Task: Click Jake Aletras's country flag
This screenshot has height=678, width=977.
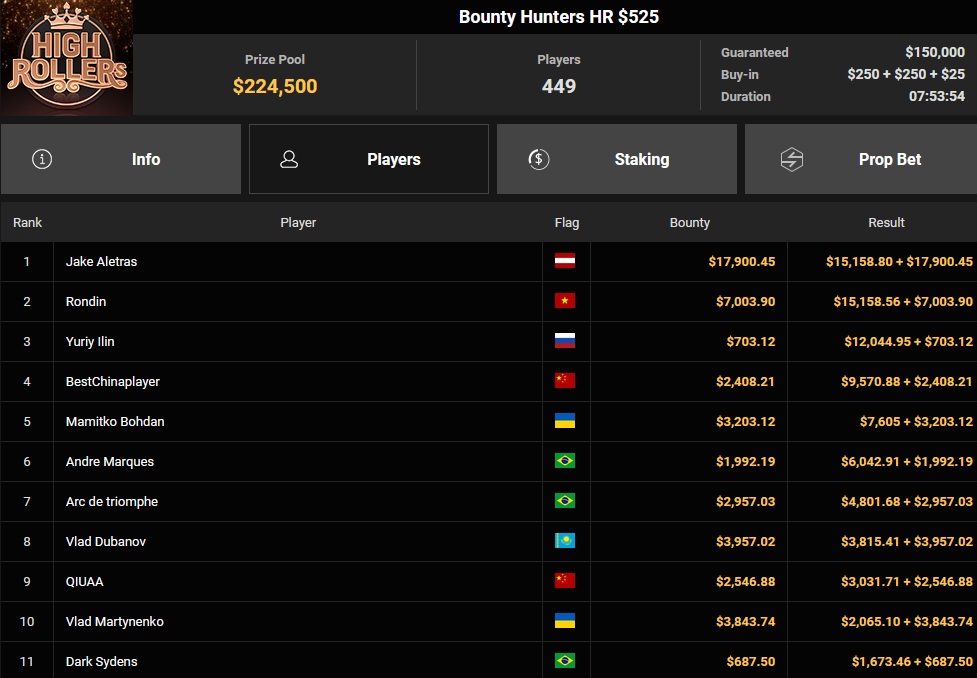Action: click(x=565, y=261)
